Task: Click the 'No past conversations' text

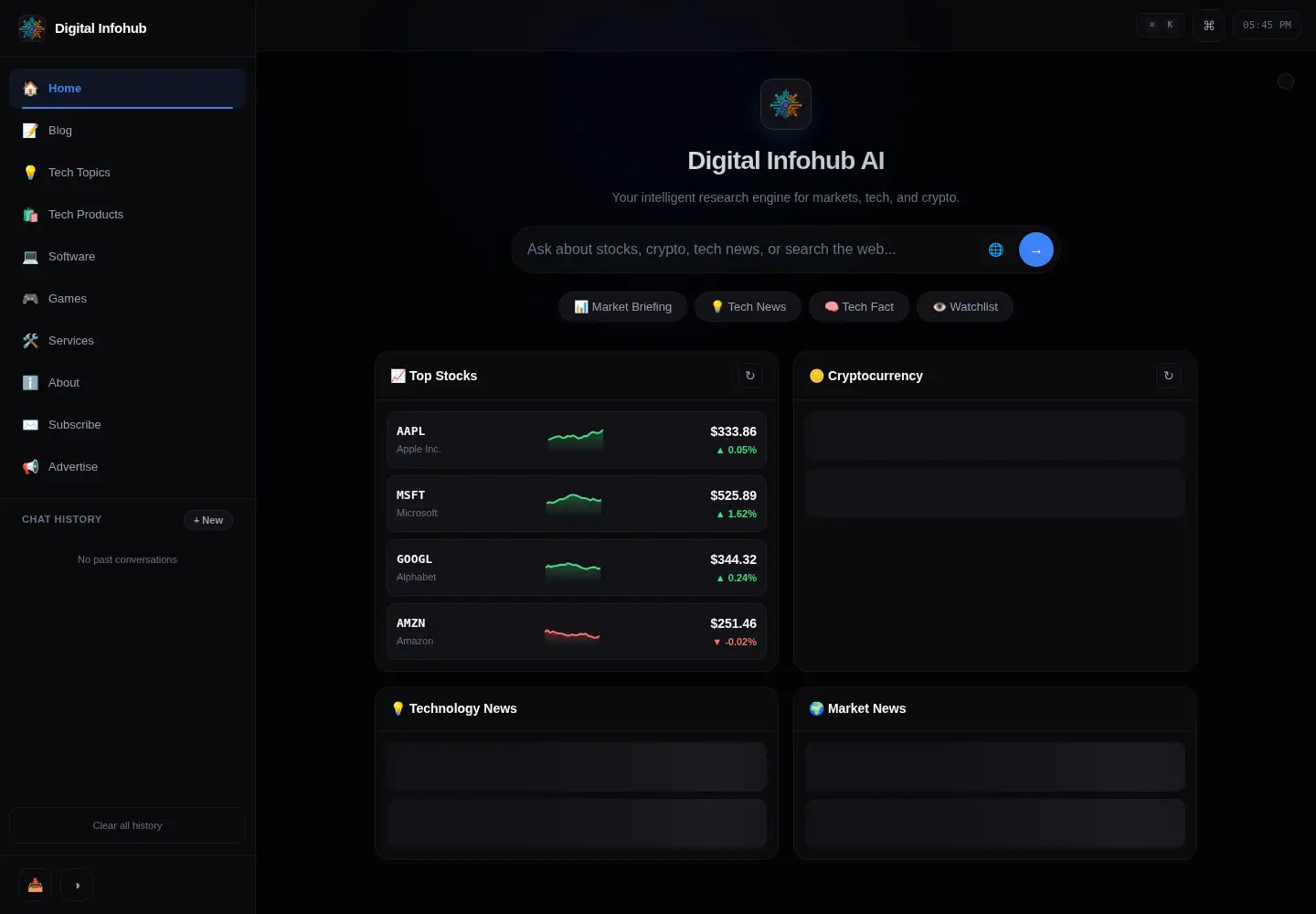Action: click(127, 559)
